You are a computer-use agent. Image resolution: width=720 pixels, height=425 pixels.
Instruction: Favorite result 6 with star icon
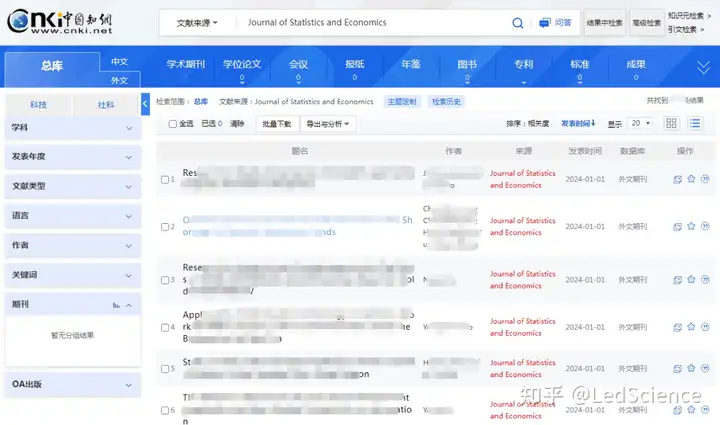coord(691,410)
